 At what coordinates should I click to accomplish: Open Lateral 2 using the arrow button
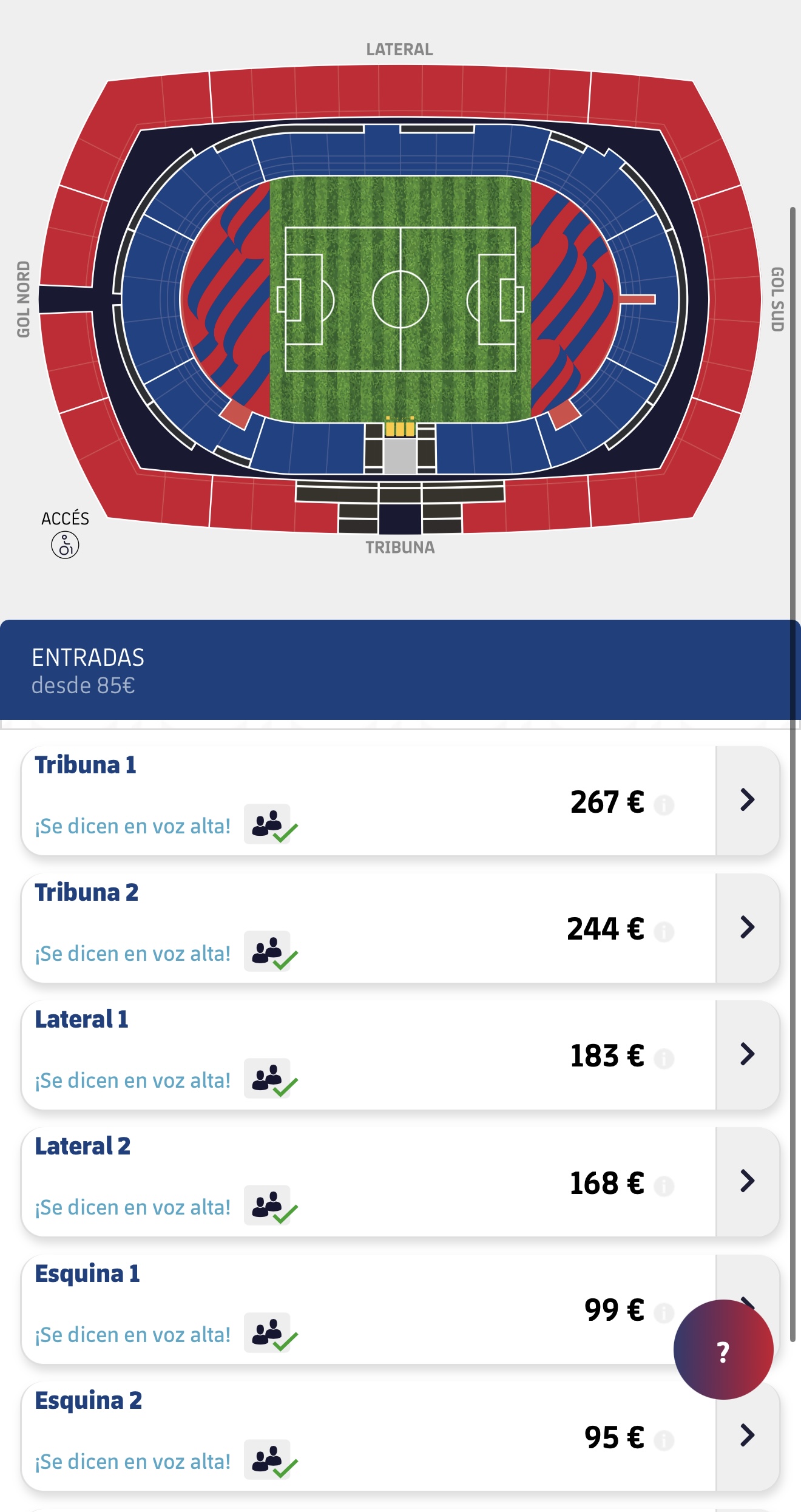click(748, 1181)
